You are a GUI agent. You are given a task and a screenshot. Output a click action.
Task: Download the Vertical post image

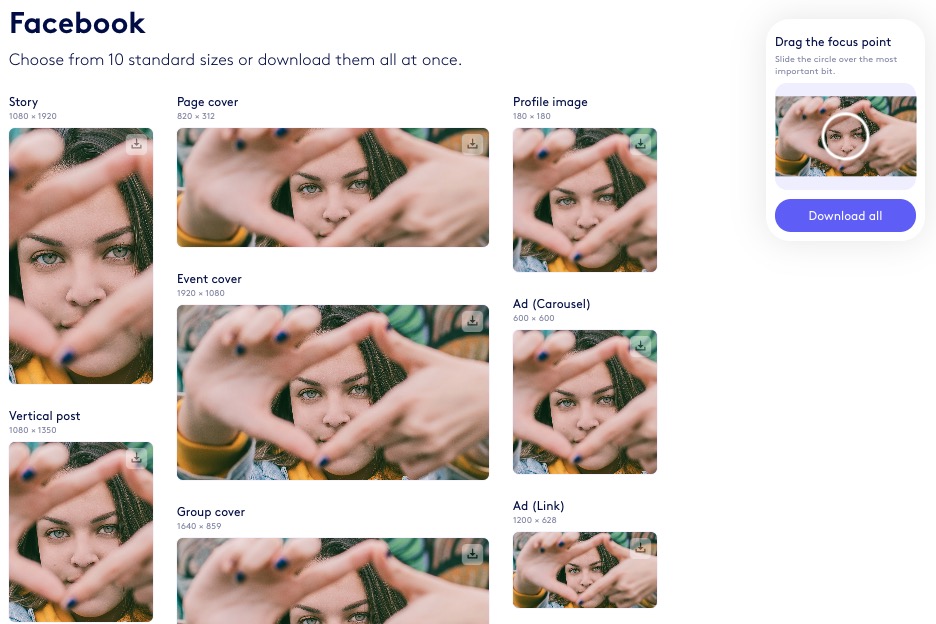[x=137, y=459]
